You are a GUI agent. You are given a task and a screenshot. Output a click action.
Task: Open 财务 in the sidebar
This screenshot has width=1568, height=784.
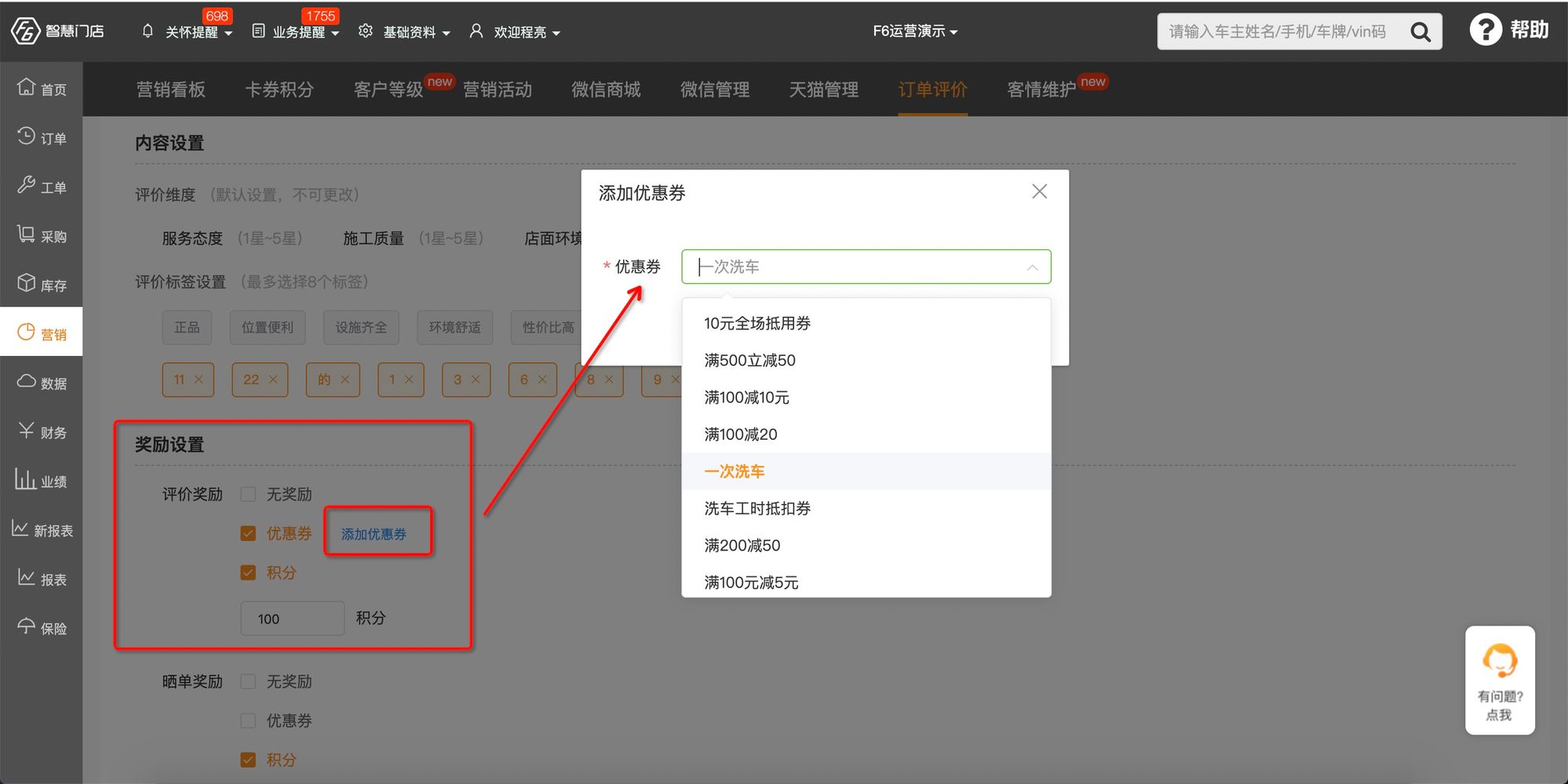pyautogui.click(x=42, y=431)
